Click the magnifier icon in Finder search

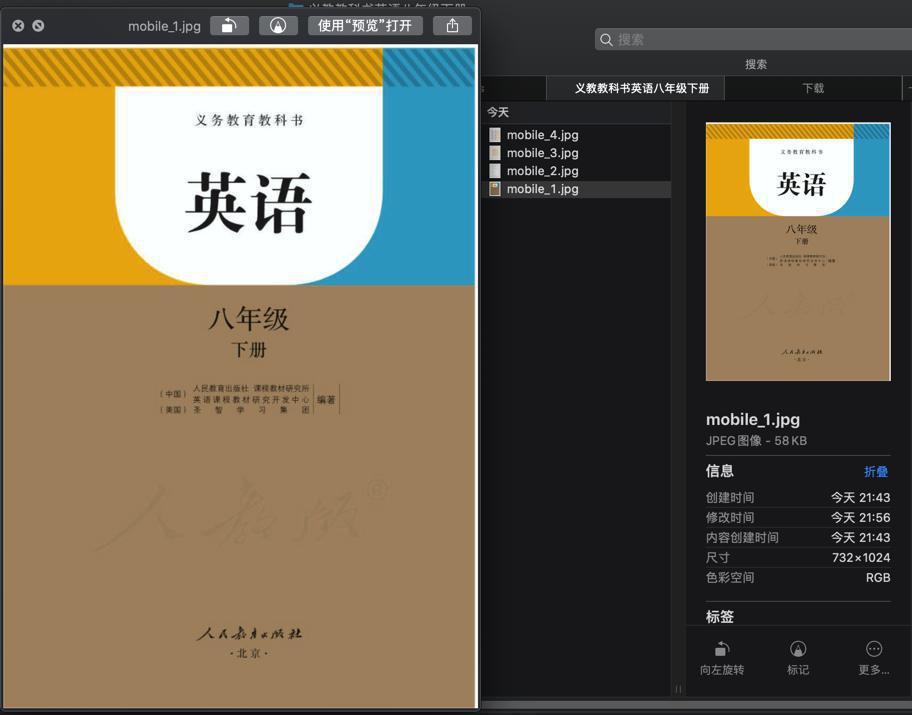(x=606, y=40)
